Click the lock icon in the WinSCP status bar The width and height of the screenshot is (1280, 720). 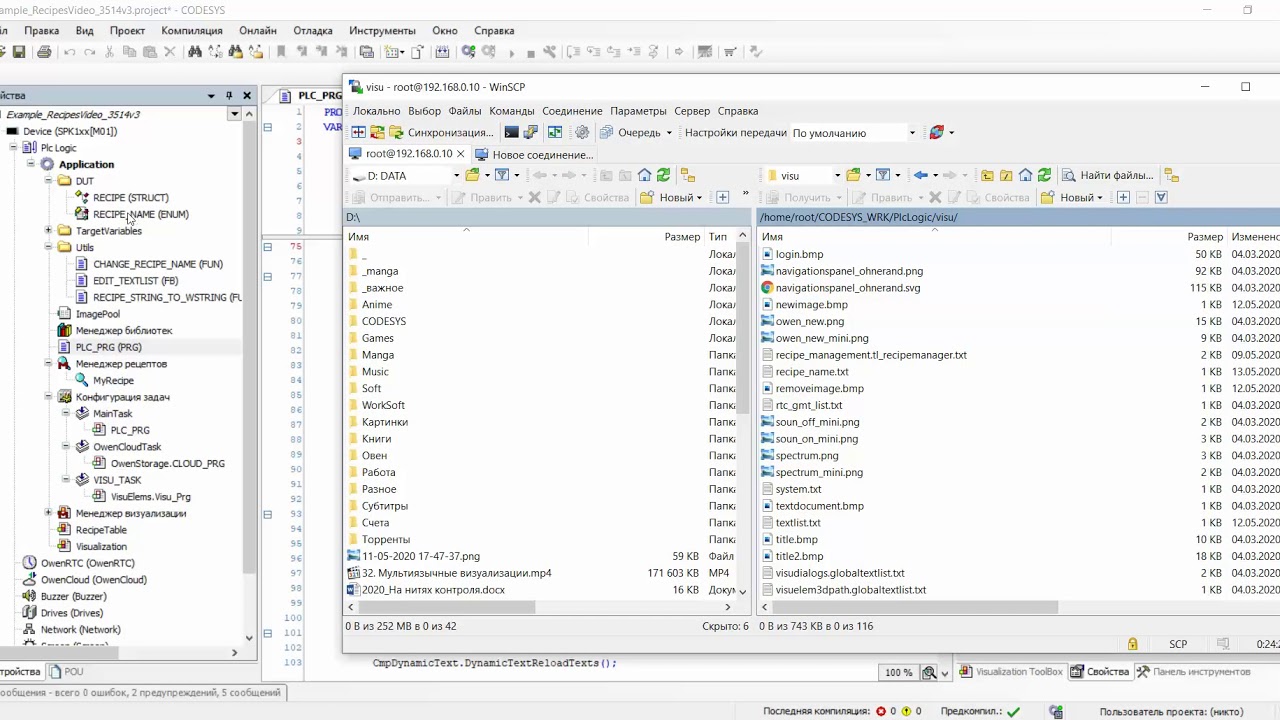1132,644
